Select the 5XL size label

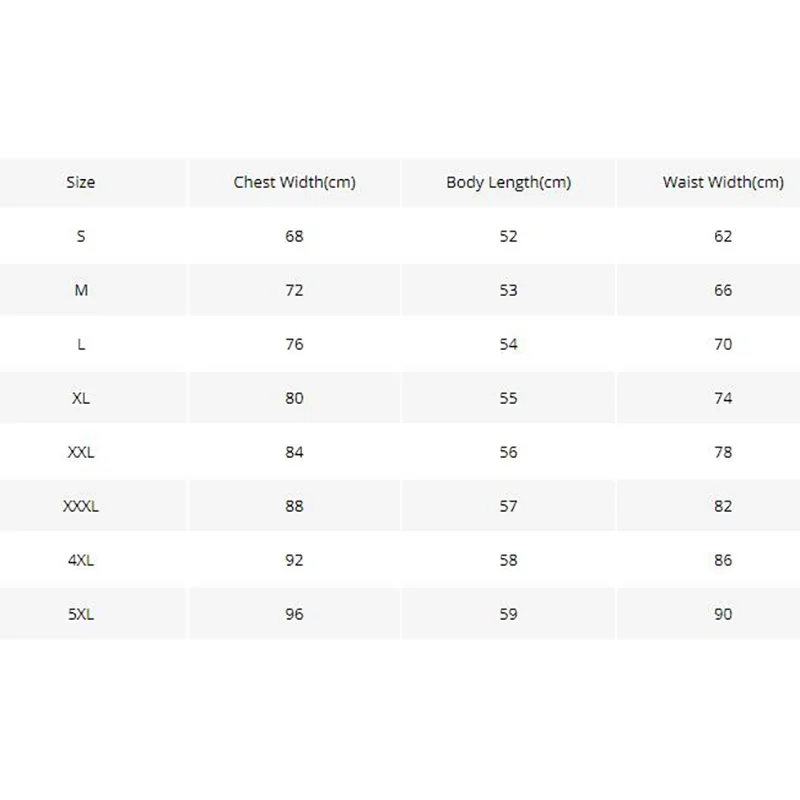pos(81,614)
